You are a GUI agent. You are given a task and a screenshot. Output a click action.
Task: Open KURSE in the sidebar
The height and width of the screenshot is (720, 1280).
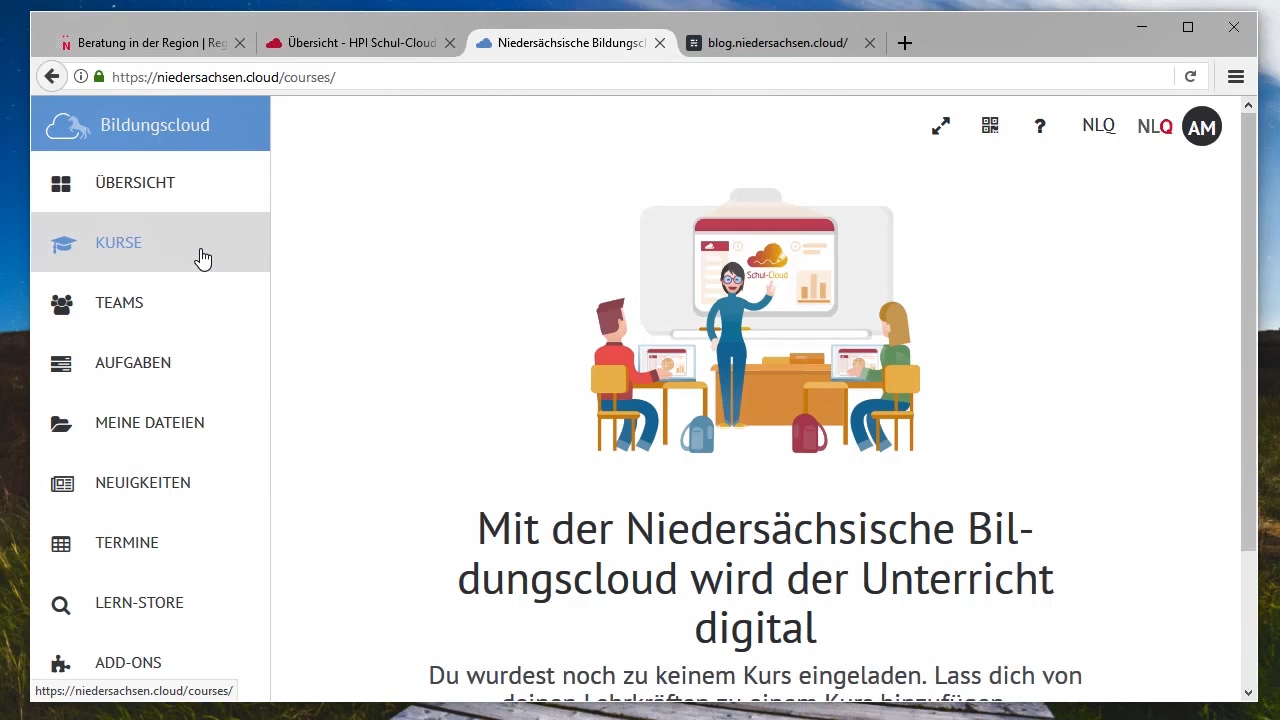(x=150, y=242)
